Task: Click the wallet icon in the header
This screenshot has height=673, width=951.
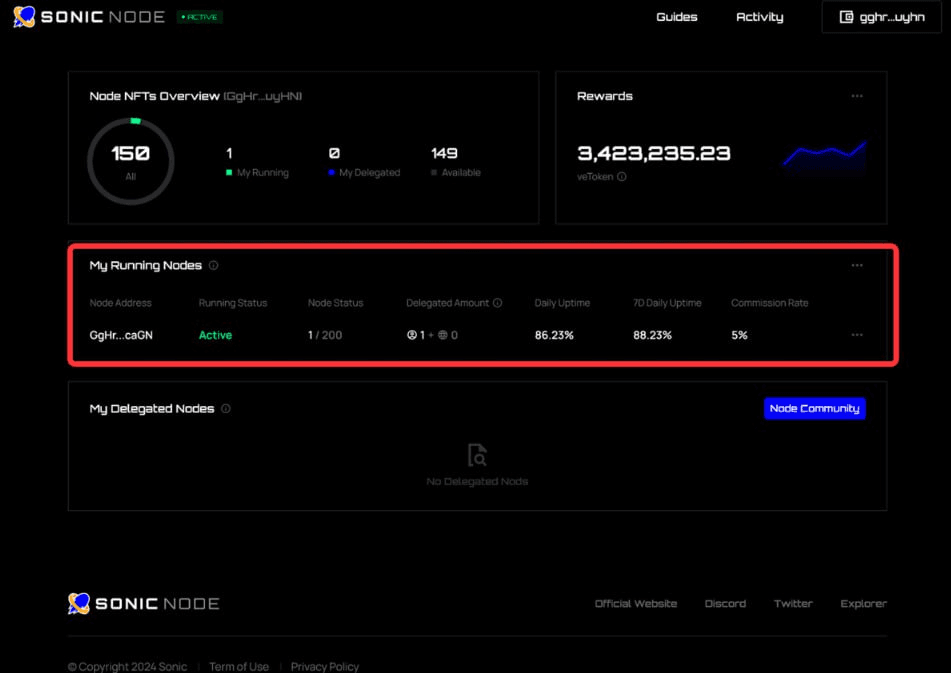Action: [846, 17]
